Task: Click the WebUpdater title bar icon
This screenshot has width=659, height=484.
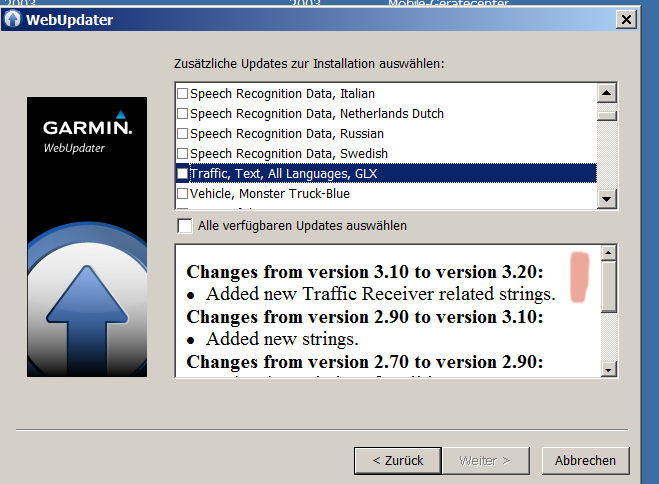Action: tap(13, 19)
